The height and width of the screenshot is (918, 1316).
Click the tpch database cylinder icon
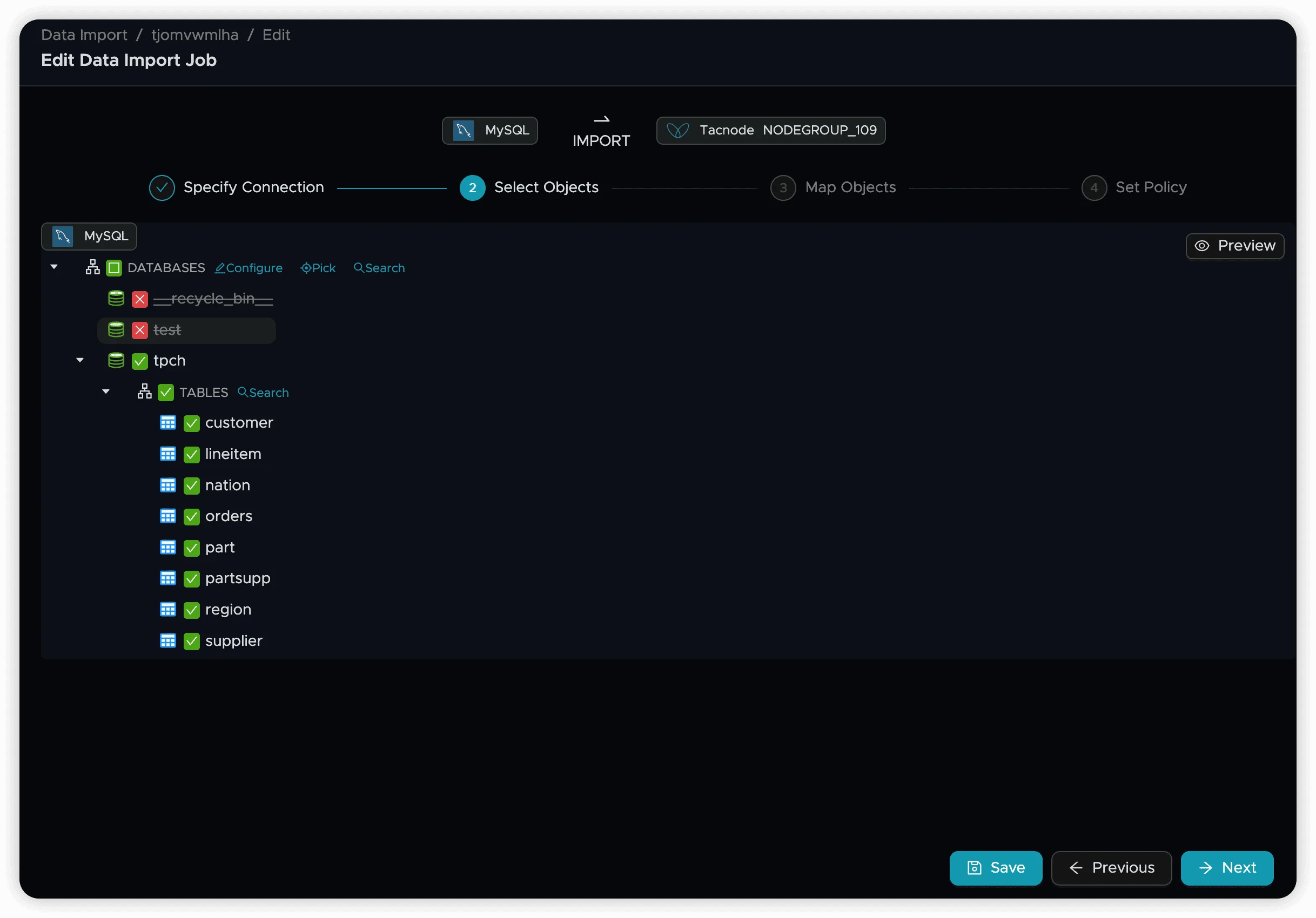tap(116, 360)
